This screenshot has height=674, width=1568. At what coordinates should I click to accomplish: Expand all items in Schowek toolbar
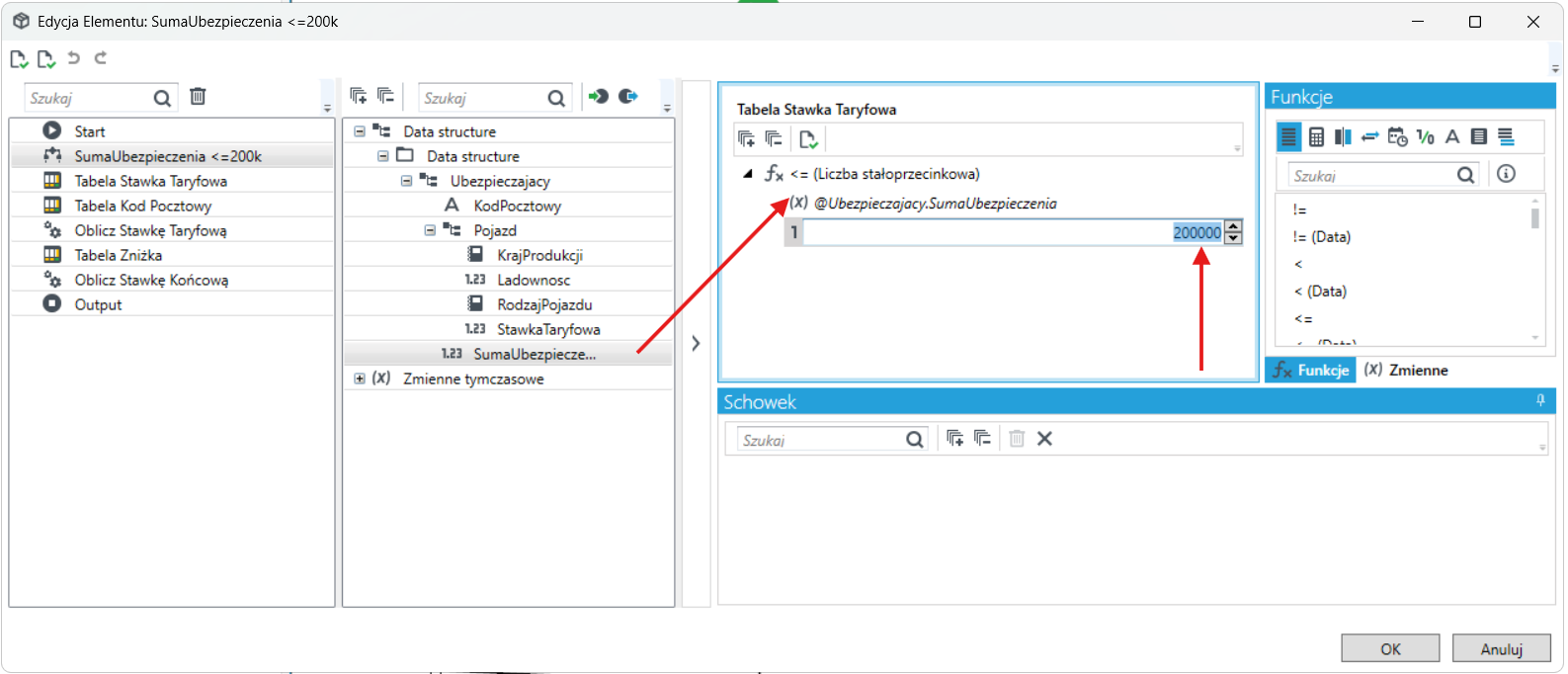954,439
